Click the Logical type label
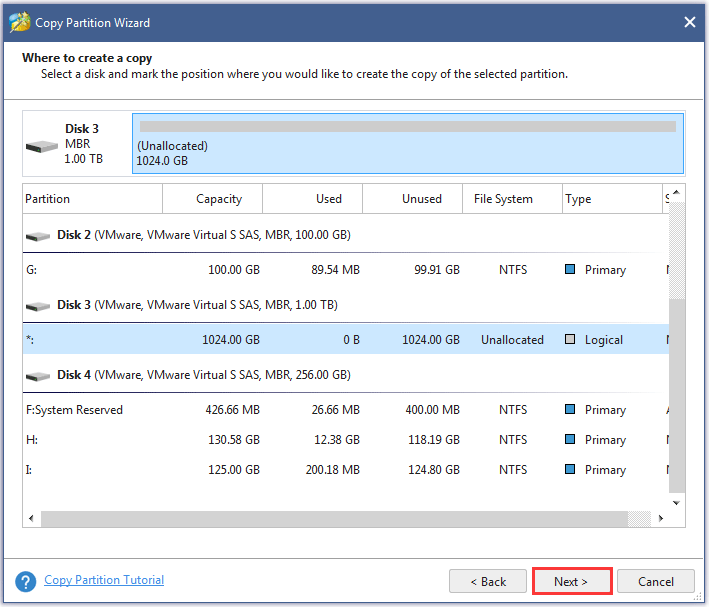Viewport: 709px width, 607px height. [604, 340]
